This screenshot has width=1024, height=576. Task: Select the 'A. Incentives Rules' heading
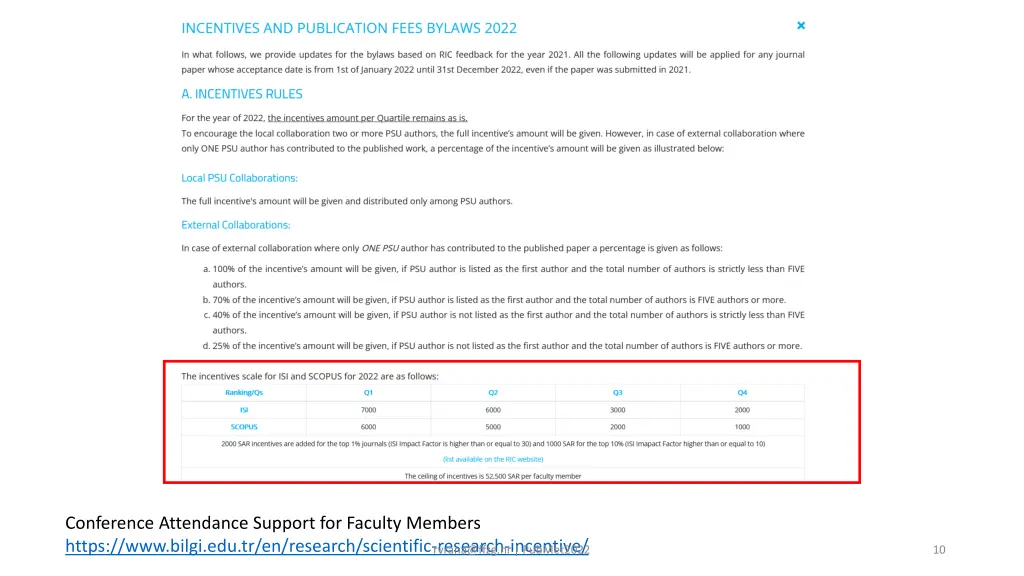click(x=241, y=94)
